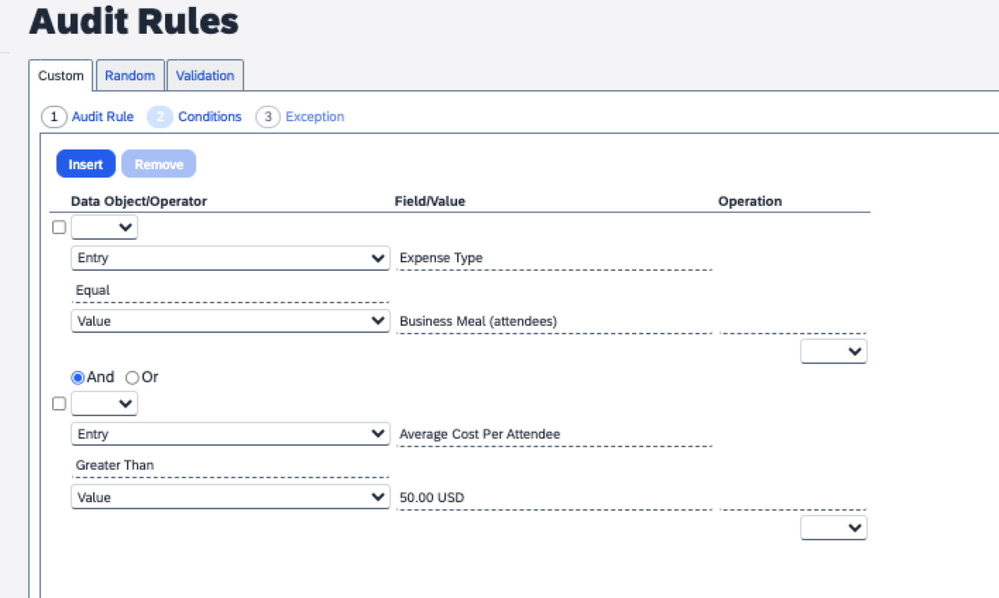999x598 pixels.
Task: Open Value dropdown beside Business Meal
Action: click(231, 321)
